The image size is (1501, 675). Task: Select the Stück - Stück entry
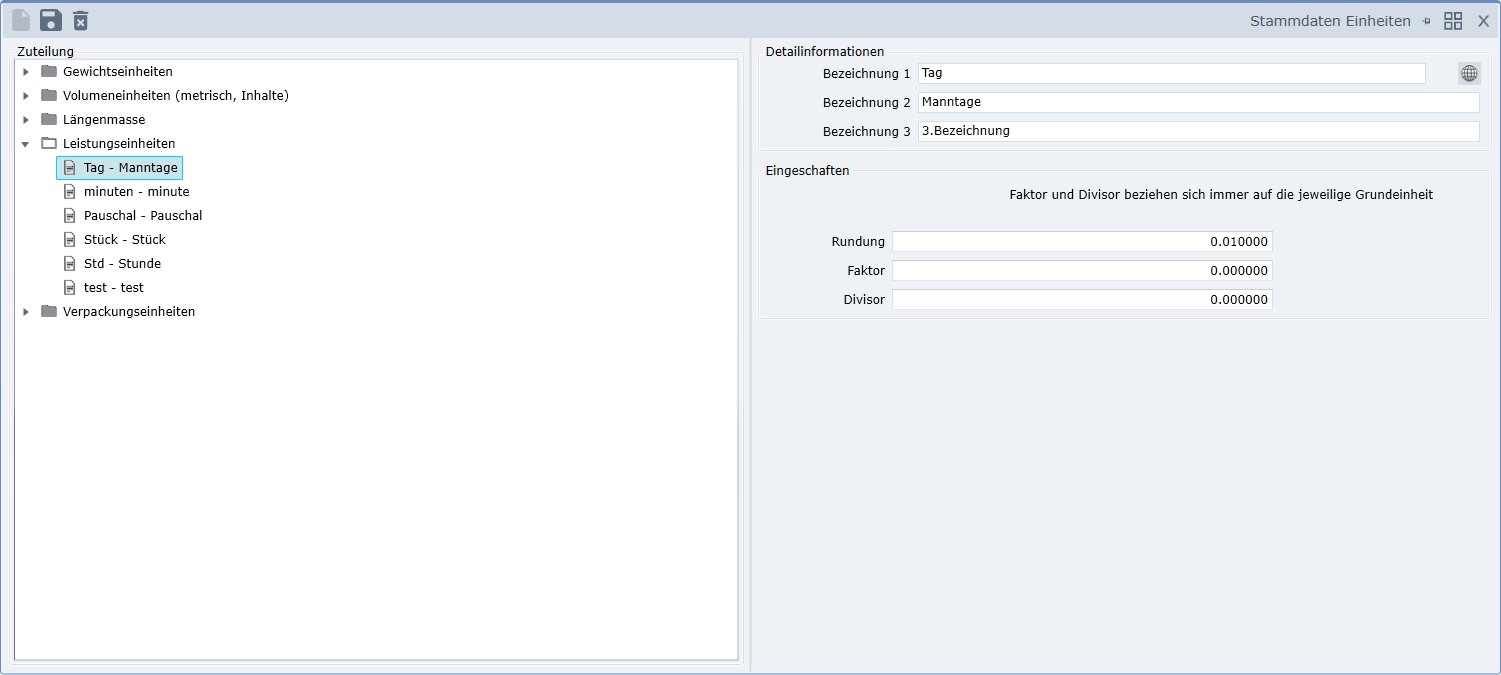[x=125, y=240]
